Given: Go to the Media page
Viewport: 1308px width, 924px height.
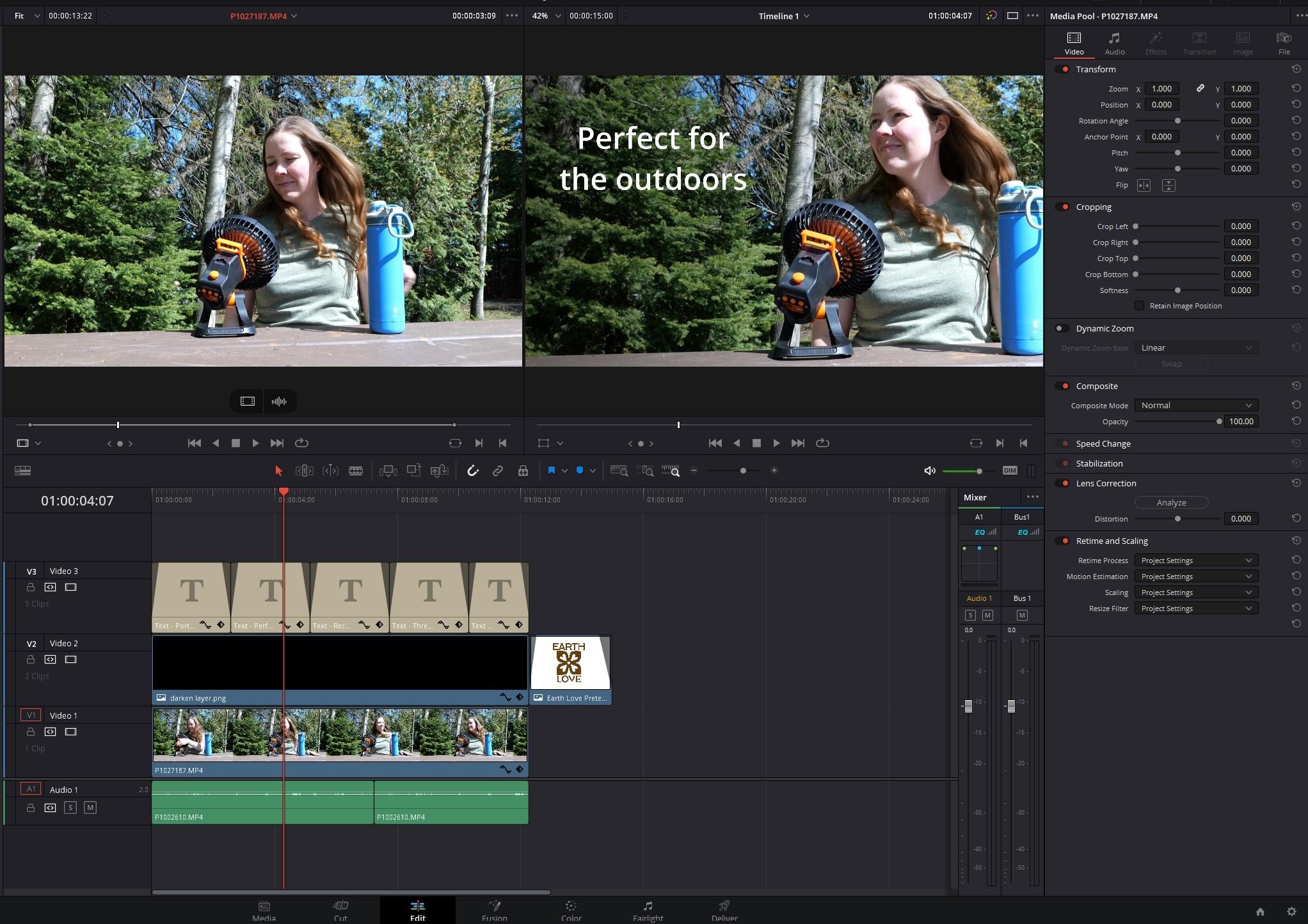Looking at the screenshot, I should 264,911.
